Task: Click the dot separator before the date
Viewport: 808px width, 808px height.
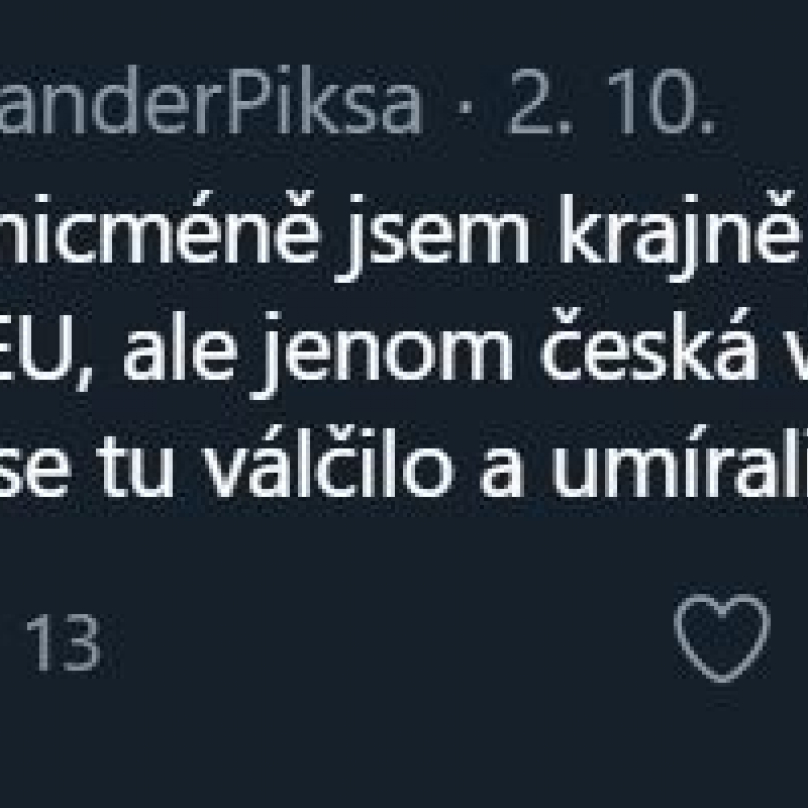Action: 465,107
